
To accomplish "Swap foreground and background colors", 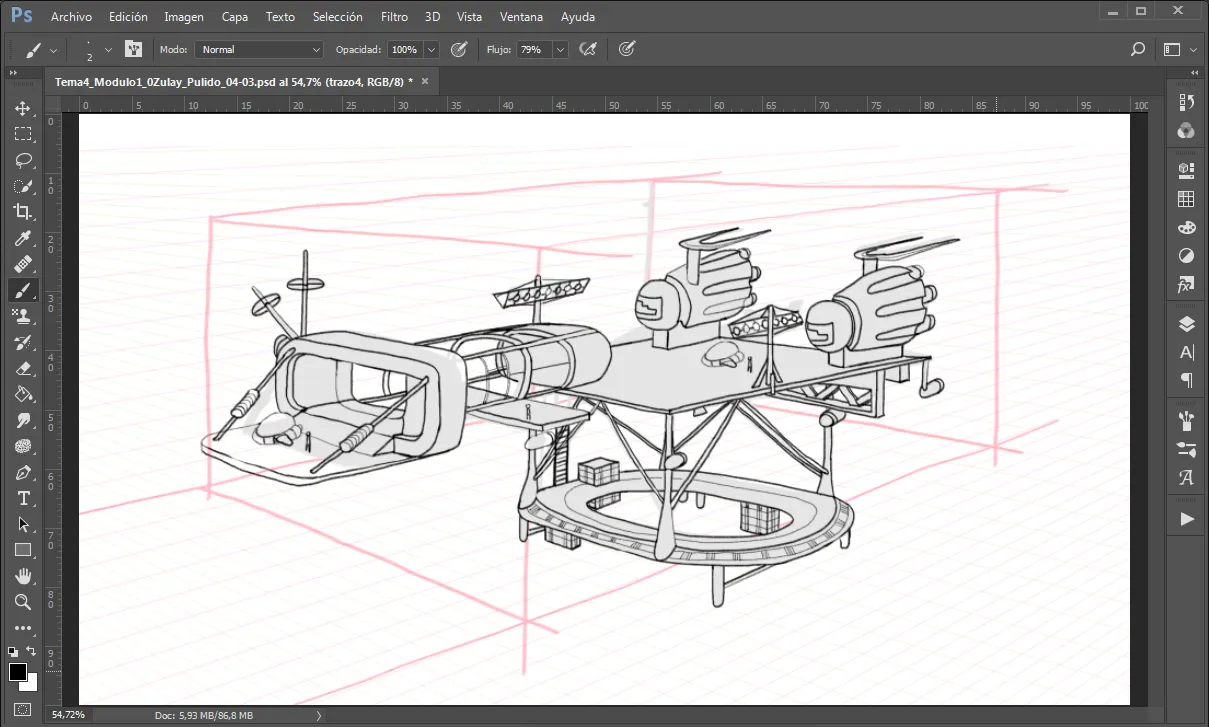I will [x=32, y=652].
